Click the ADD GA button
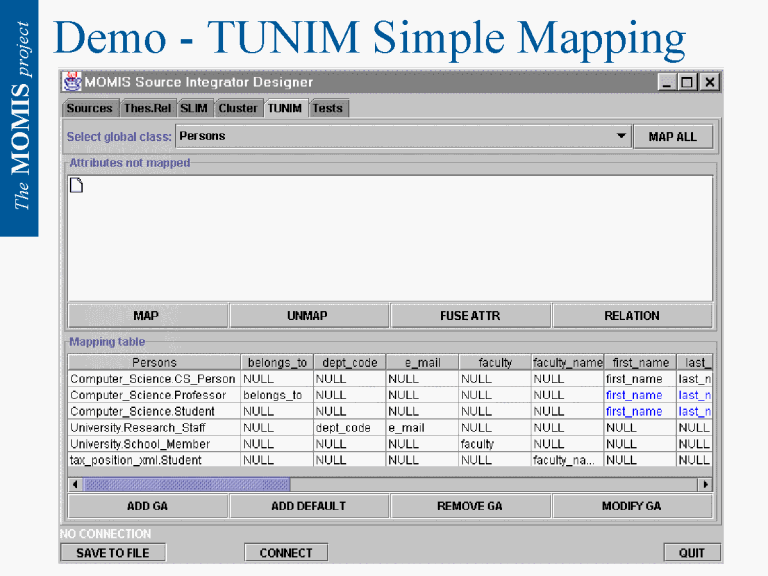The height and width of the screenshot is (576, 768). [147, 506]
